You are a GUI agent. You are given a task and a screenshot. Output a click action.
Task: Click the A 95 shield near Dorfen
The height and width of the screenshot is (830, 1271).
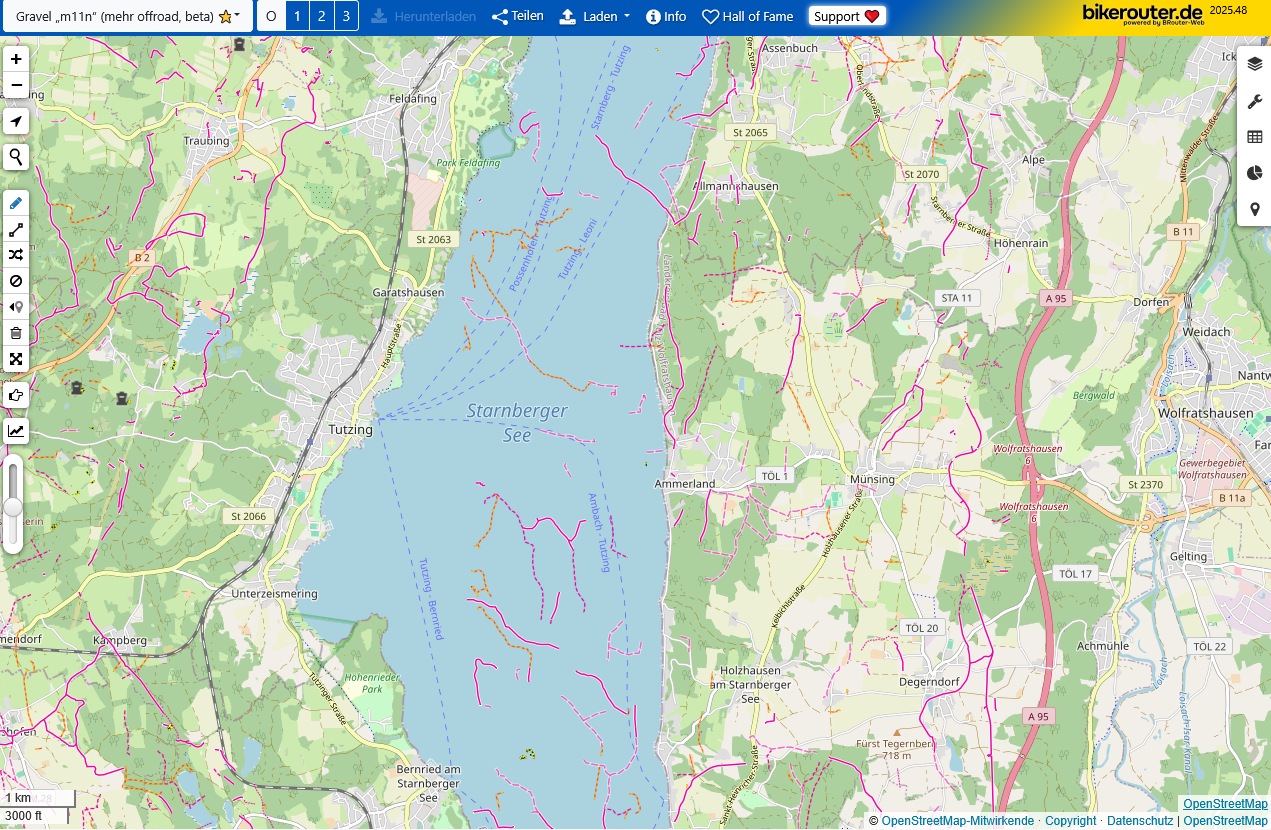[x=1056, y=298]
